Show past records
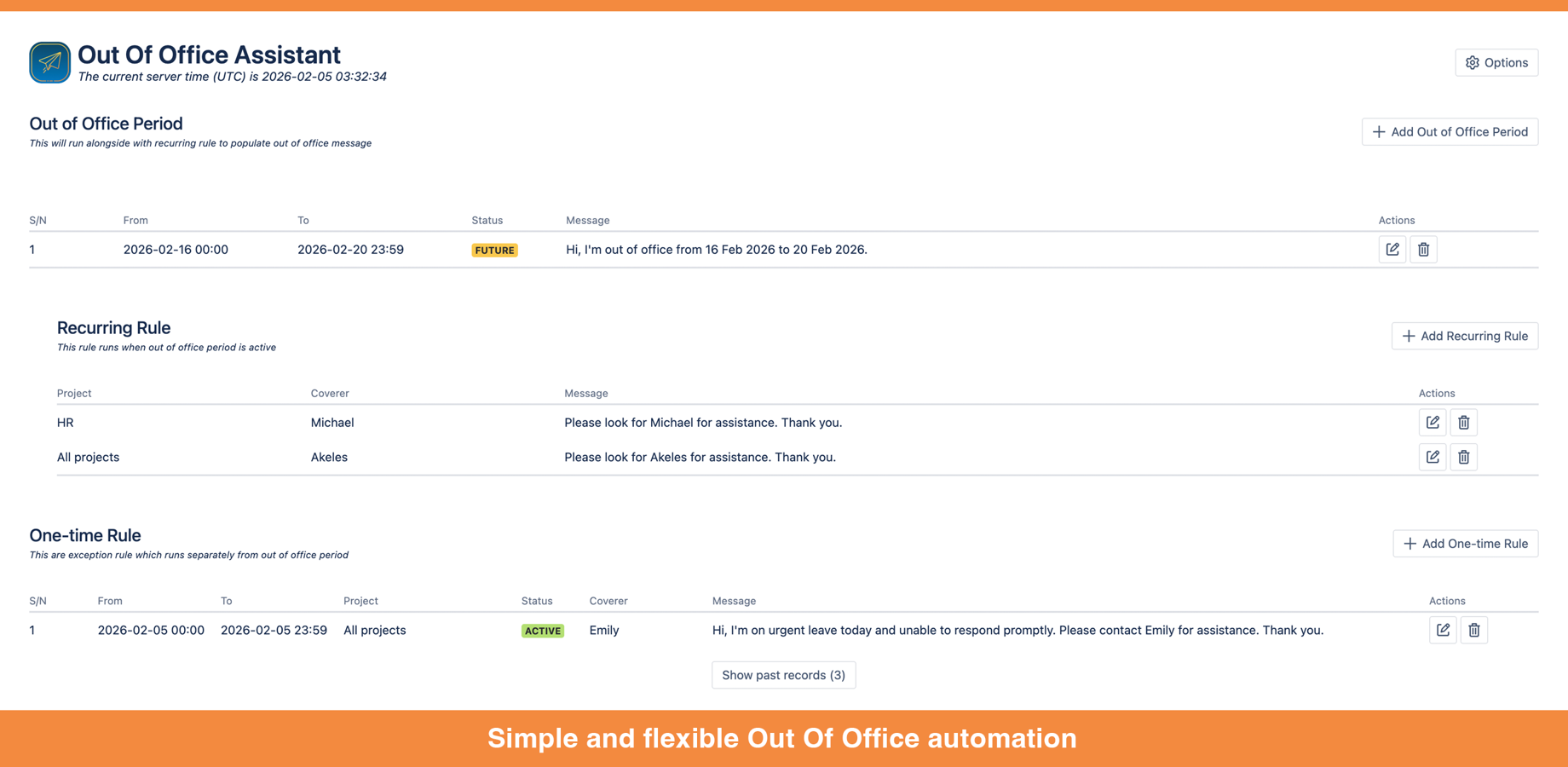The image size is (1568, 767). click(783, 674)
